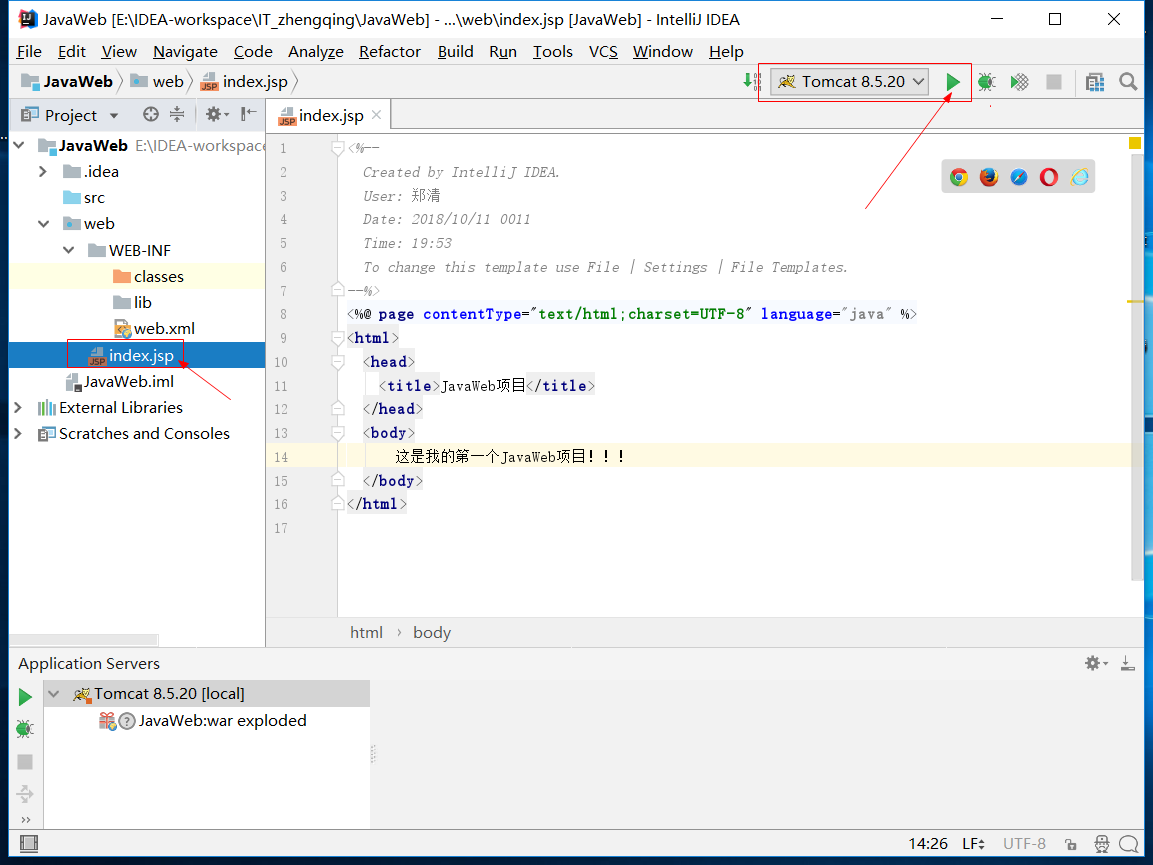Fold the comment block at line 1
Image resolution: width=1153 pixels, height=865 pixels.
[x=338, y=148]
